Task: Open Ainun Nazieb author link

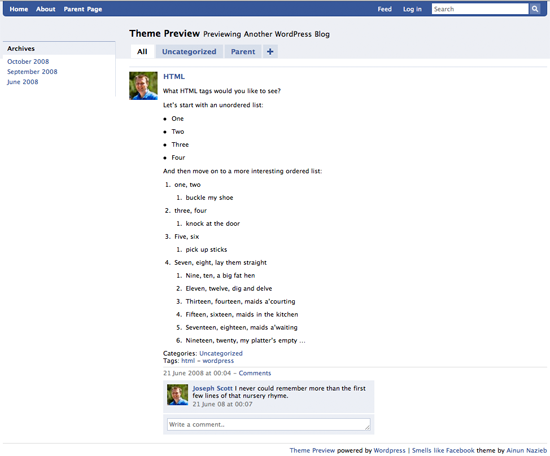Action: 526,450
